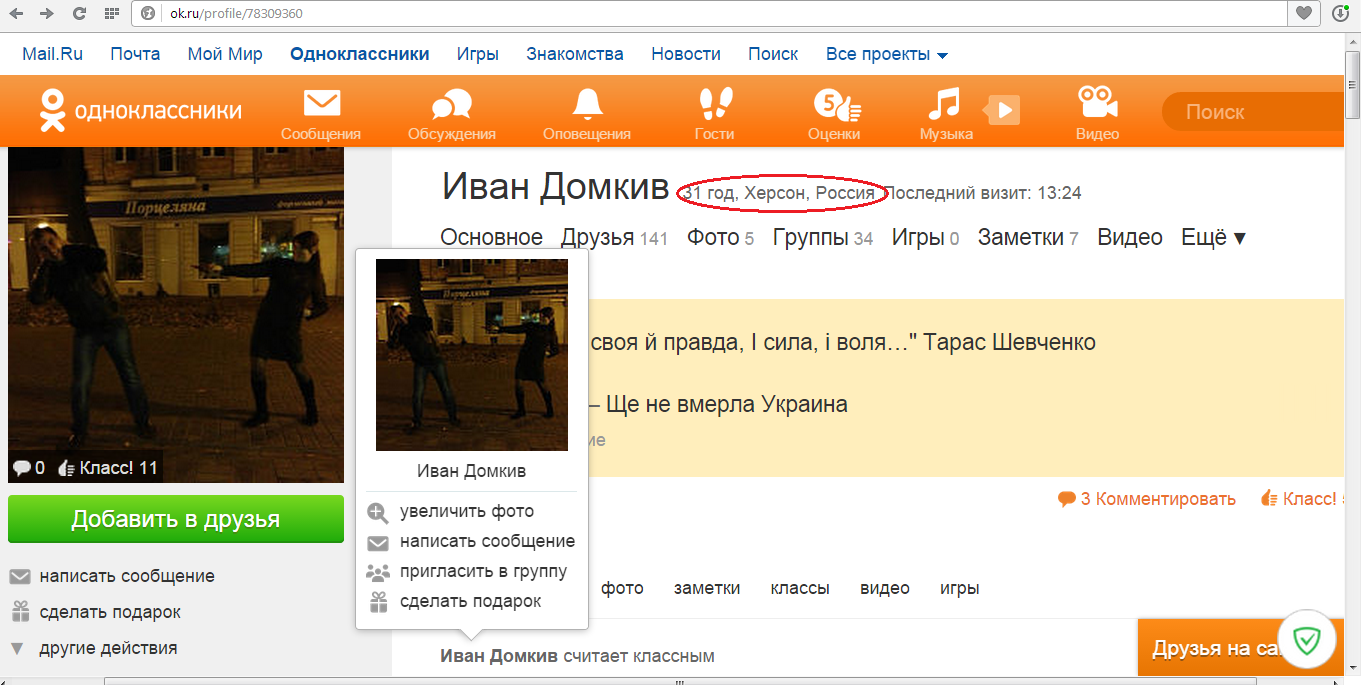Click the popup profile photo thumbnail

pos(472,355)
